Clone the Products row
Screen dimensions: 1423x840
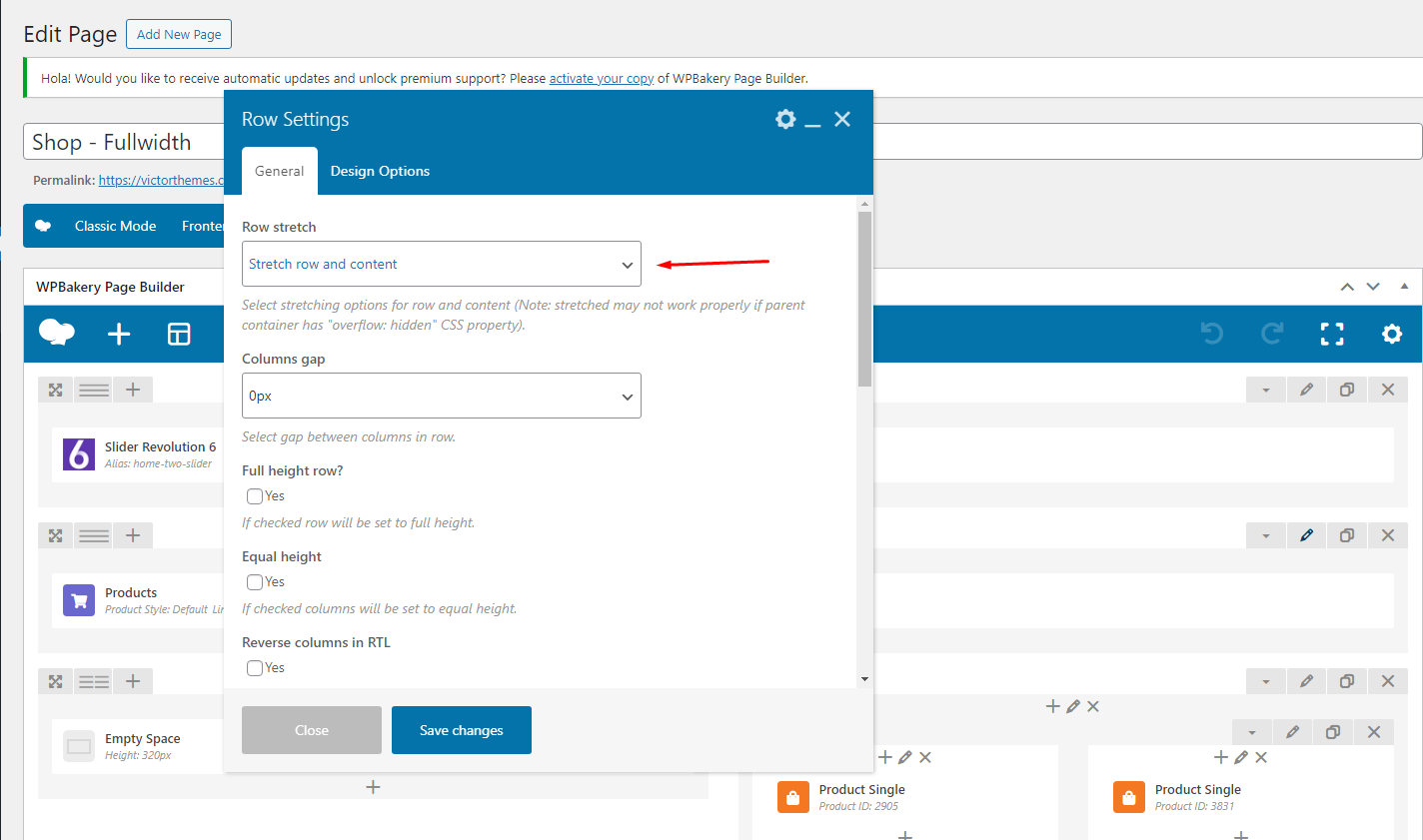1347,535
